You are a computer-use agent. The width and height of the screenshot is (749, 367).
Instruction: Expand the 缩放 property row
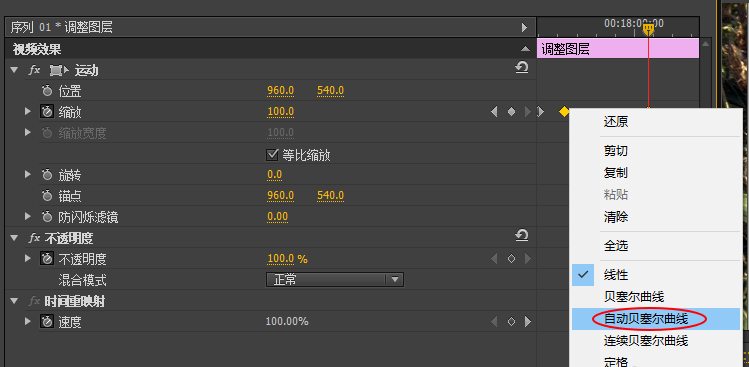pos(28,112)
